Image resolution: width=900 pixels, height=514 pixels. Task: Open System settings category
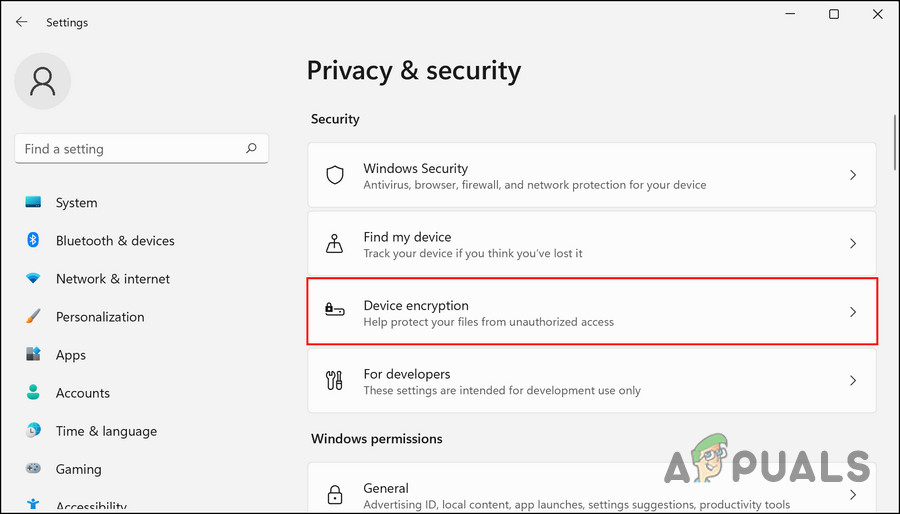76,203
